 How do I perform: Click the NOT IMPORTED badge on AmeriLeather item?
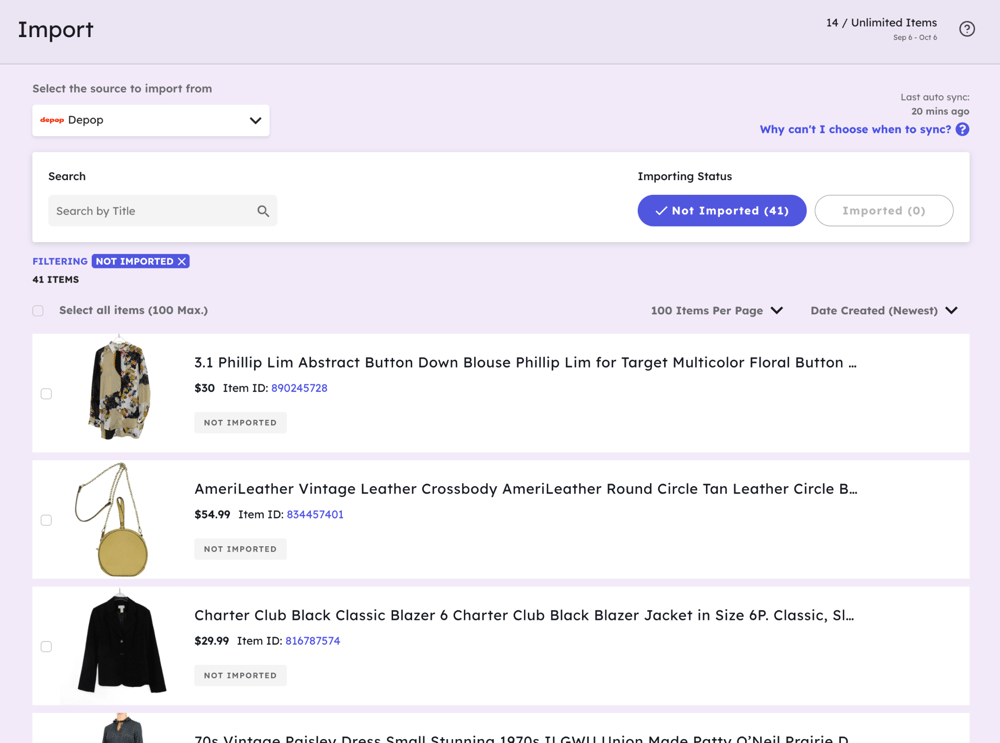(x=240, y=549)
